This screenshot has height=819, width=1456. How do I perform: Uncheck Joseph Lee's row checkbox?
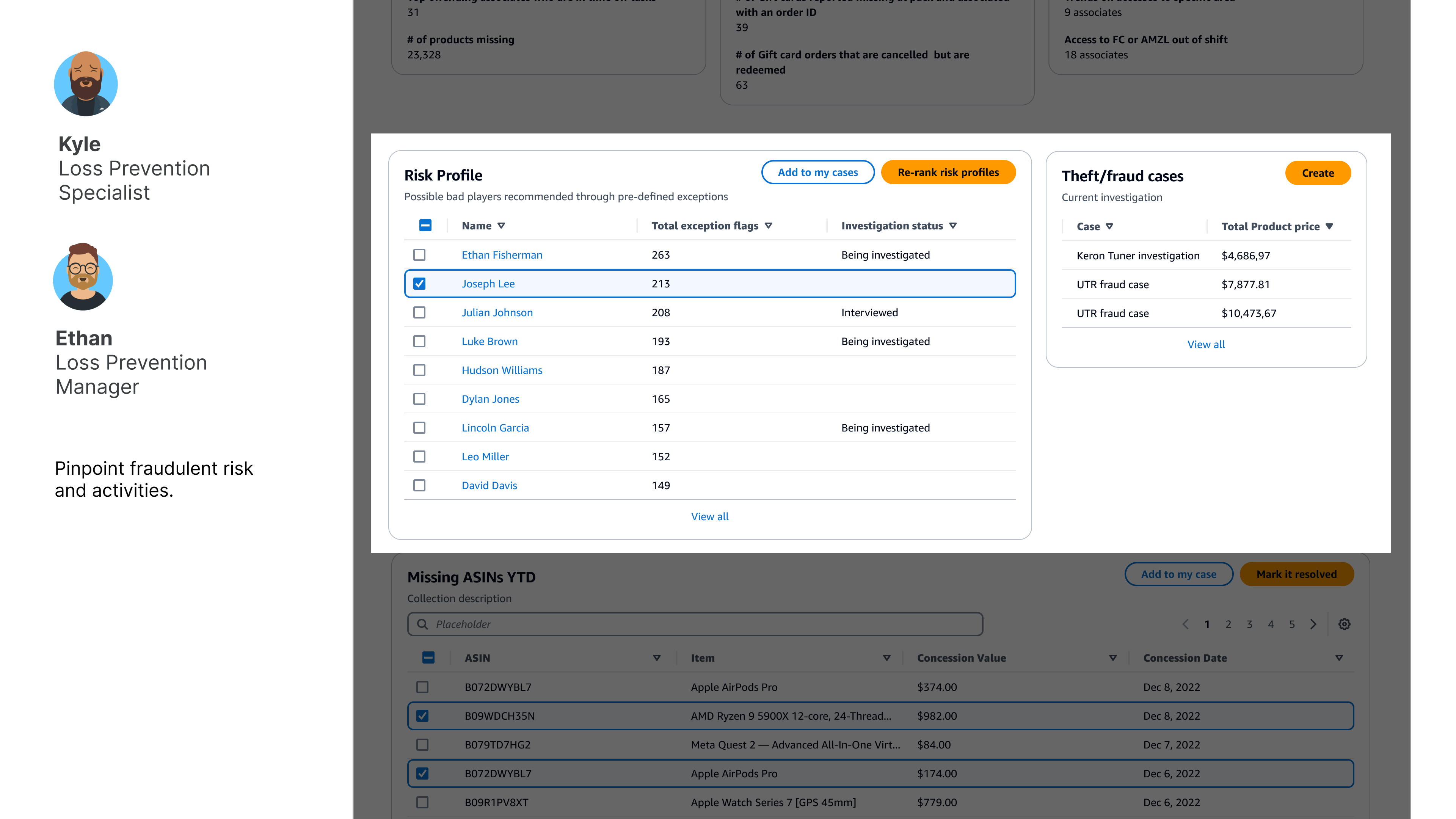(419, 284)
